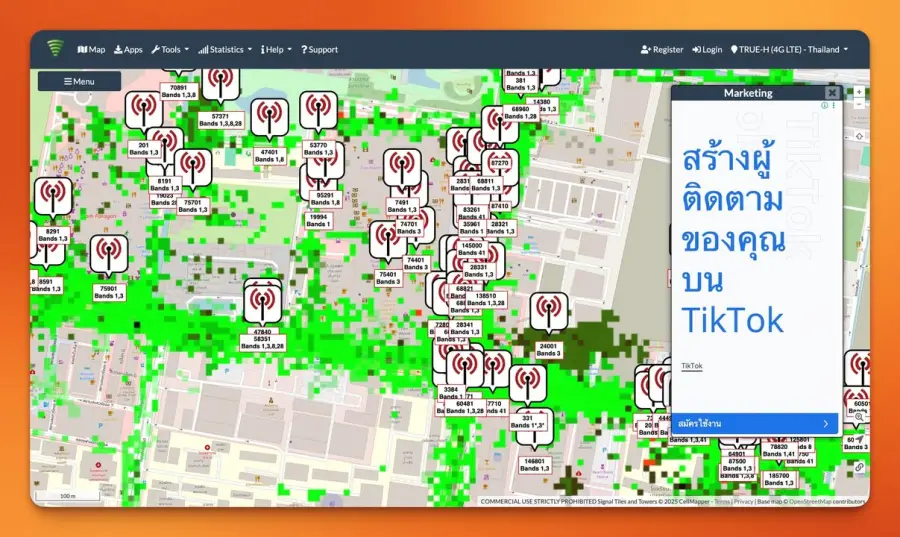Click the 145000 Bands 41 tower label

471,249
